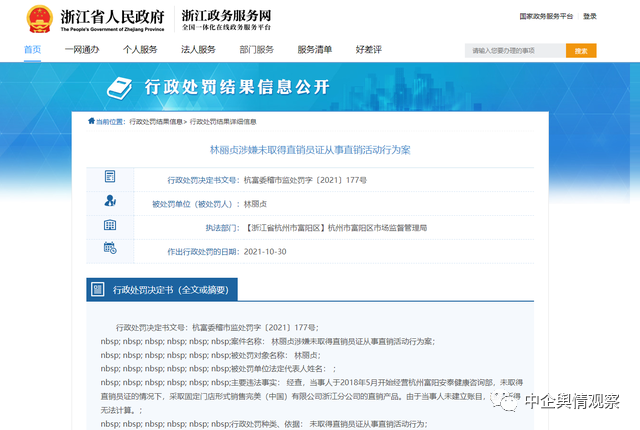Click 行政处罚结果信息 breadcrumb link

(156, 122)
